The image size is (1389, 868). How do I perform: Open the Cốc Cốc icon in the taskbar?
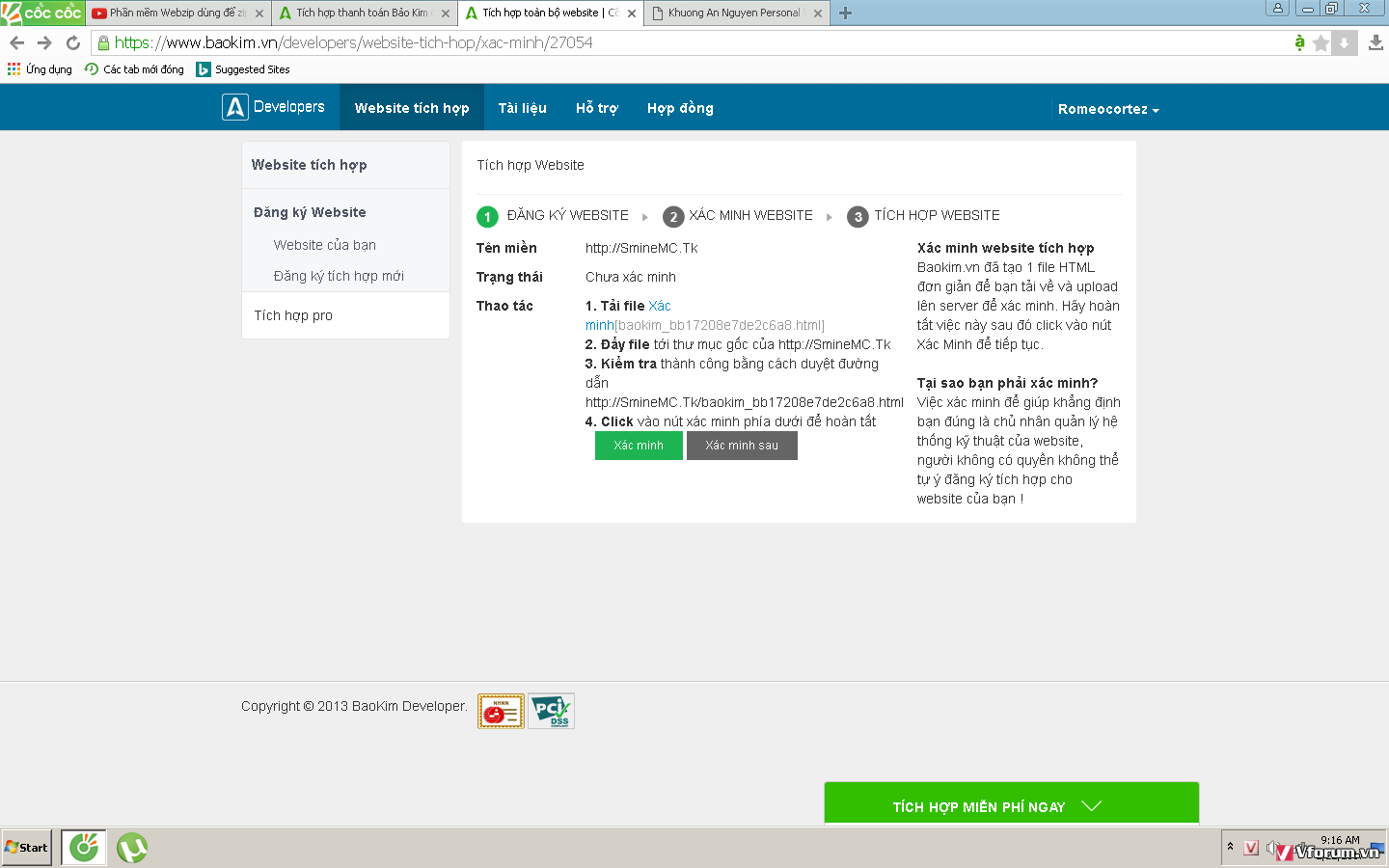(84, 848)
